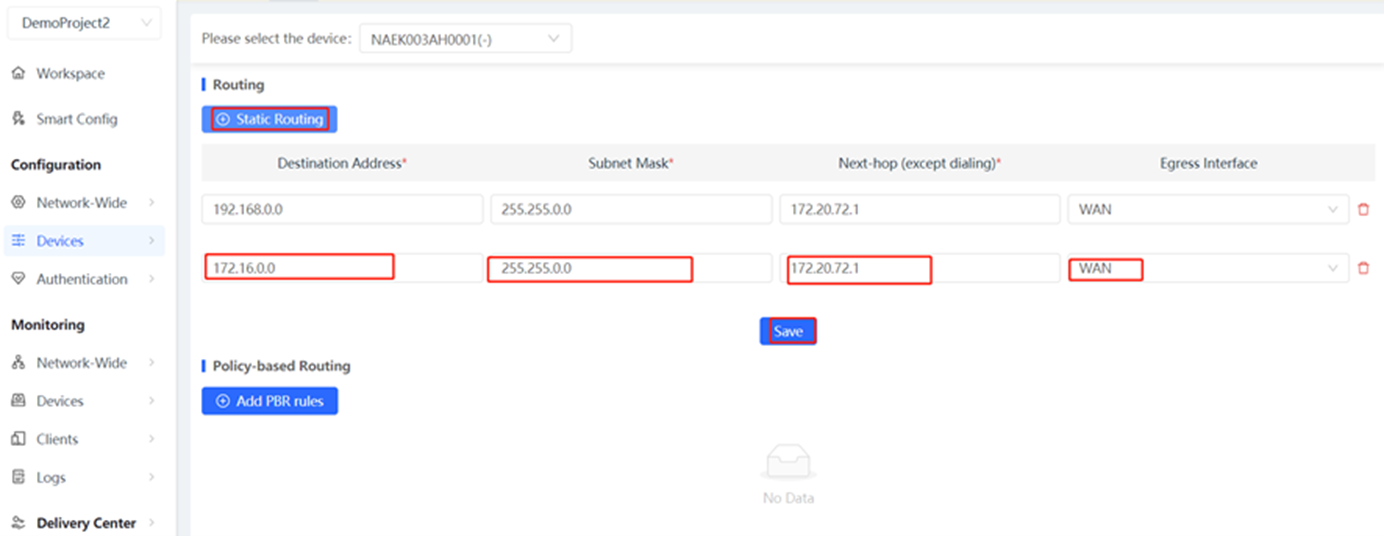Viewport: 1384px width, 536px height.
Task: Click the Add PBR rules button
Action: coord(270,401)
